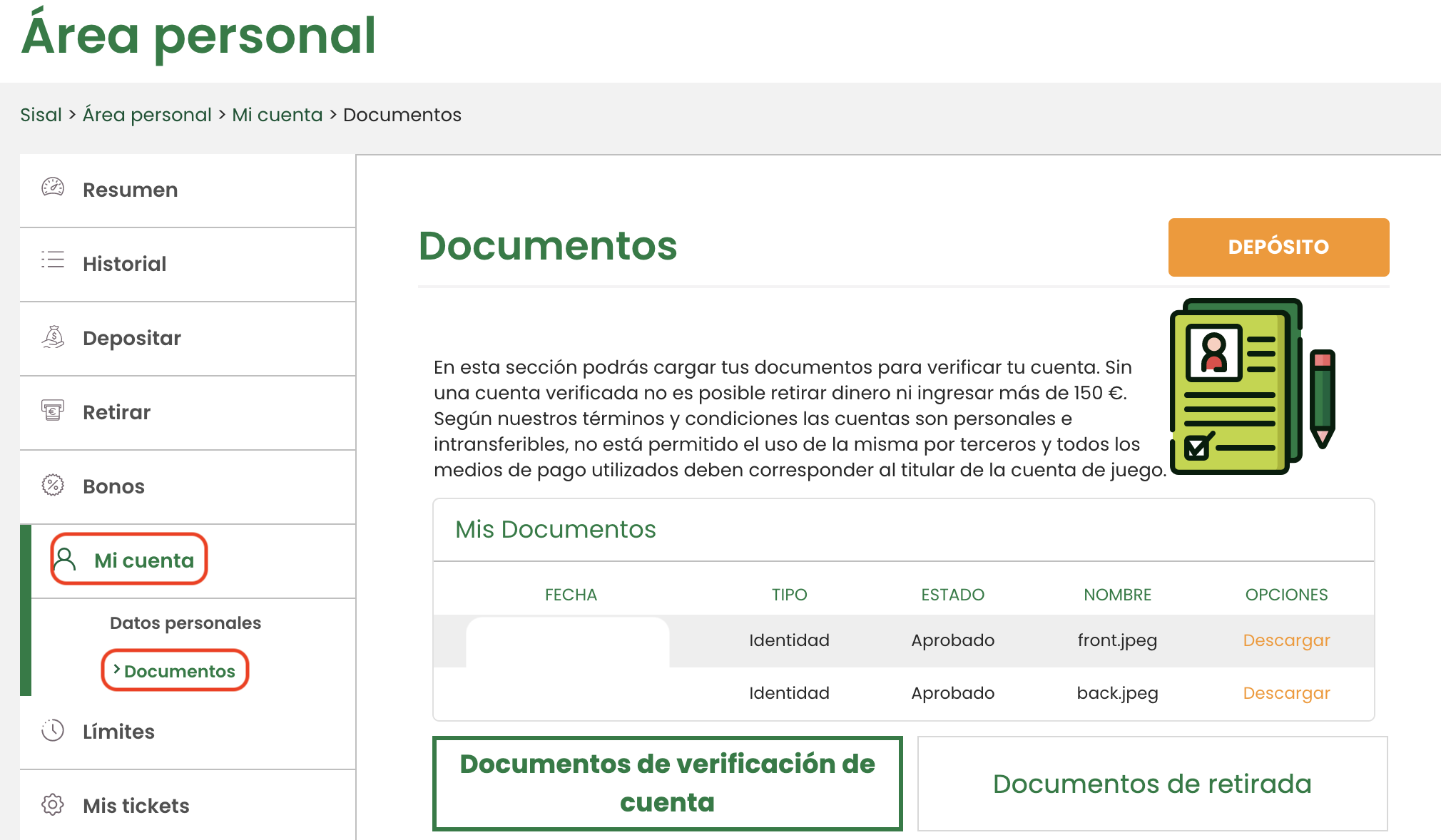This screenshot has height=840, width=1441.
Task: Click the Retirar cash machine icon
Action: coord(53,410)
